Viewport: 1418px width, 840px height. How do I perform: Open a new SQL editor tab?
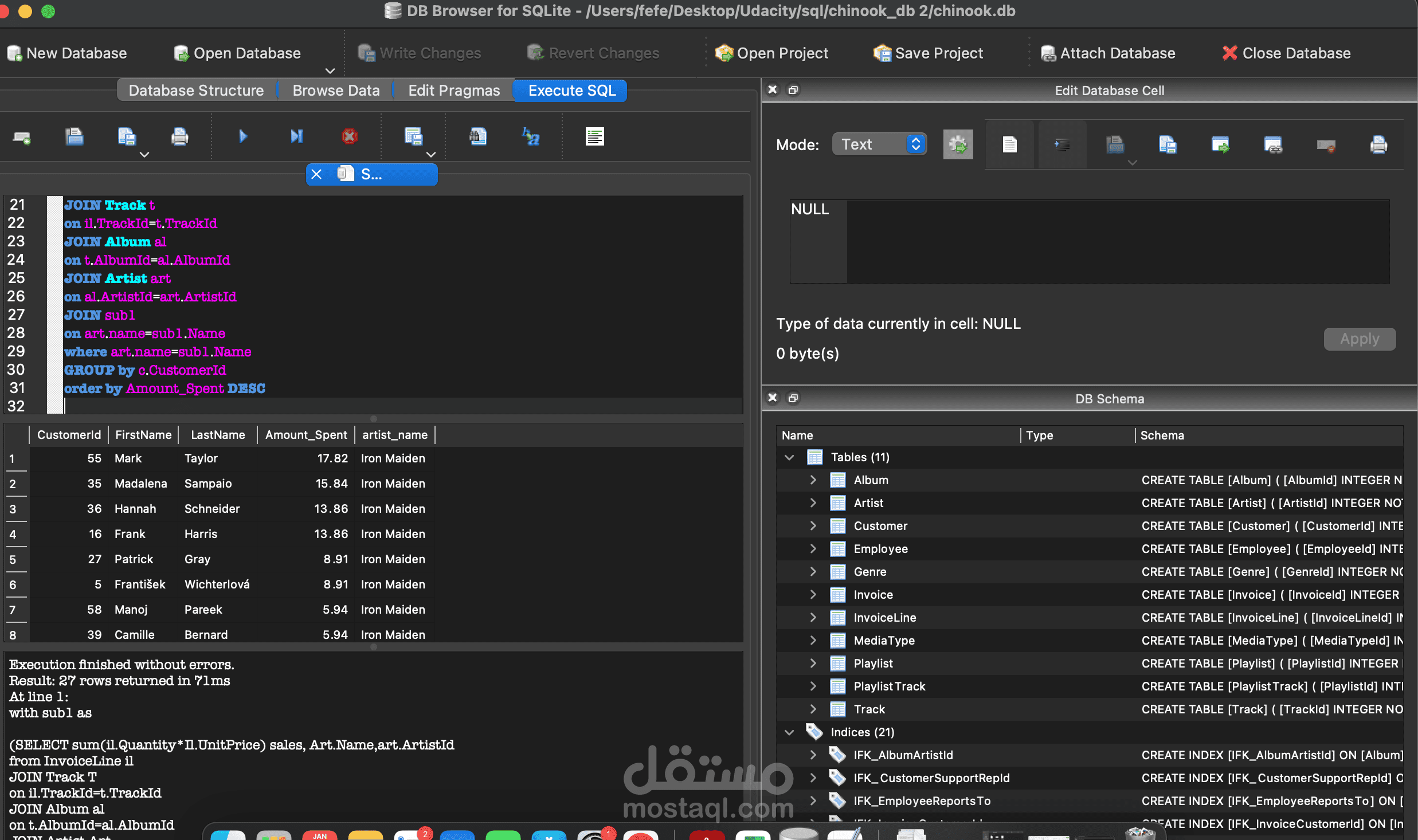tap(22, 137)
